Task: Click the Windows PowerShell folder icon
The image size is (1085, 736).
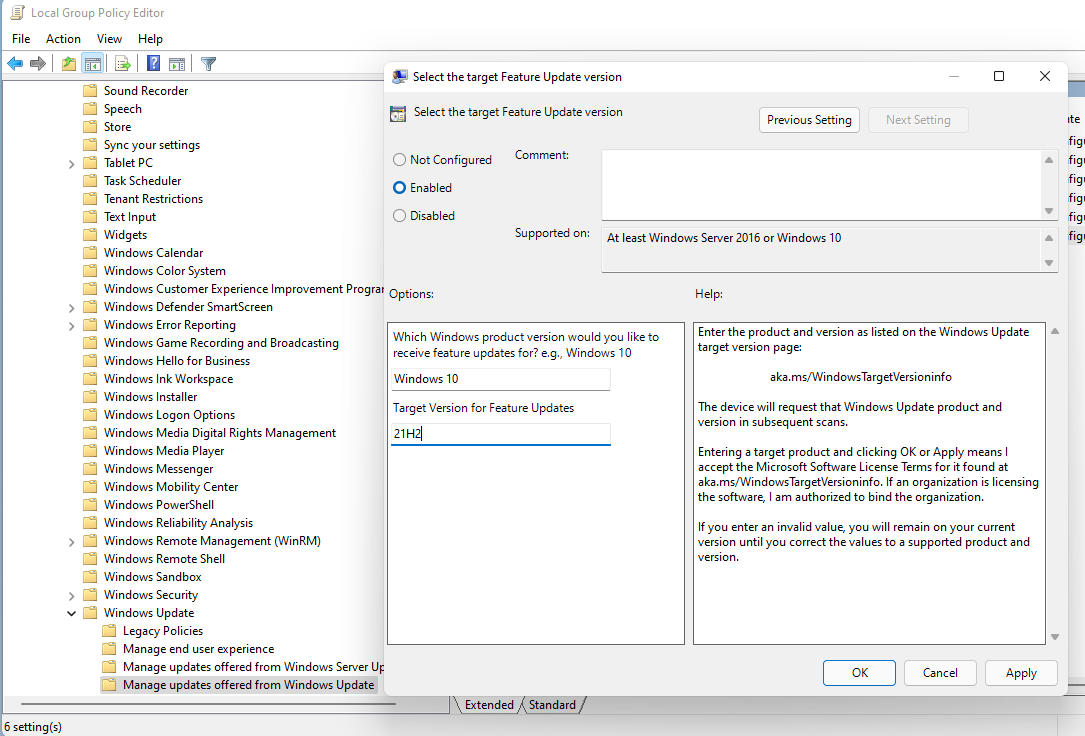Action: point(90,504)
